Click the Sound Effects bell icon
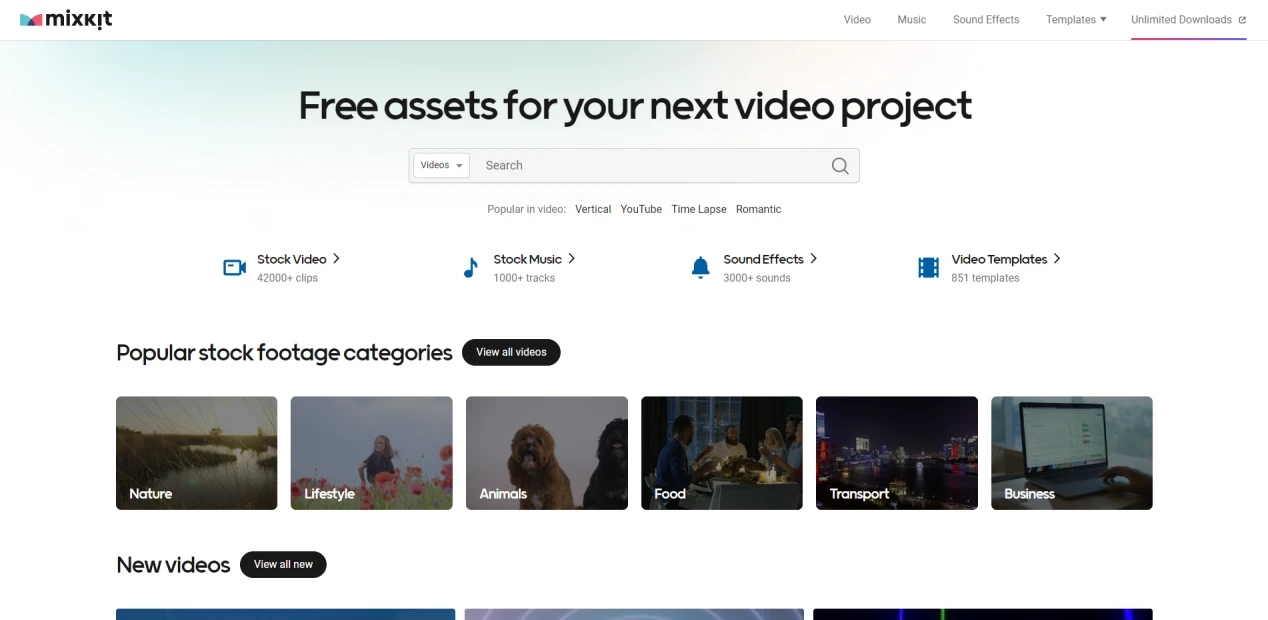Viewport: 1268px width, 620px height. coord(701,268)
